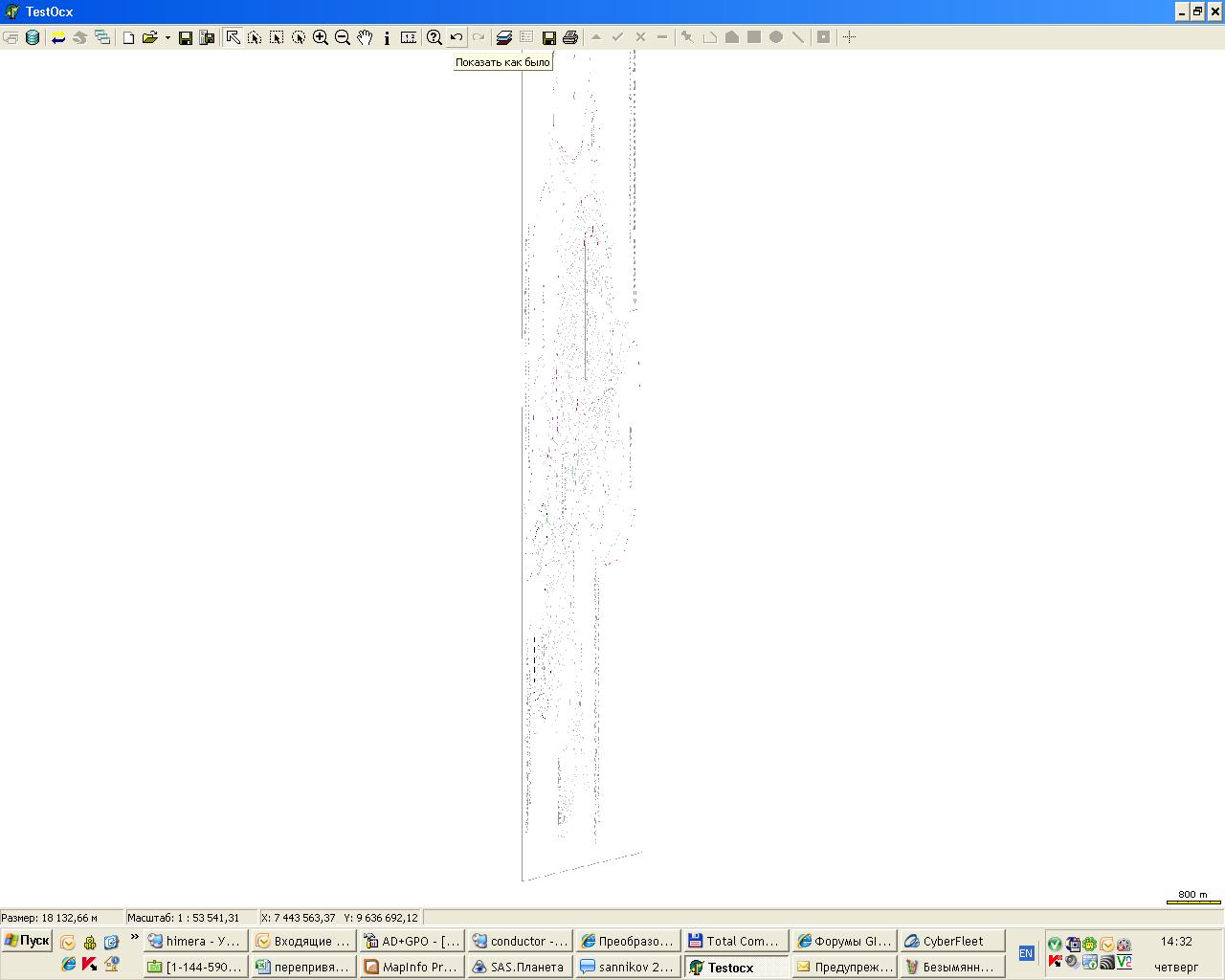Switch to 'перепривя...' taskbar window
The image size is (1225, 980).
point(303,967)
